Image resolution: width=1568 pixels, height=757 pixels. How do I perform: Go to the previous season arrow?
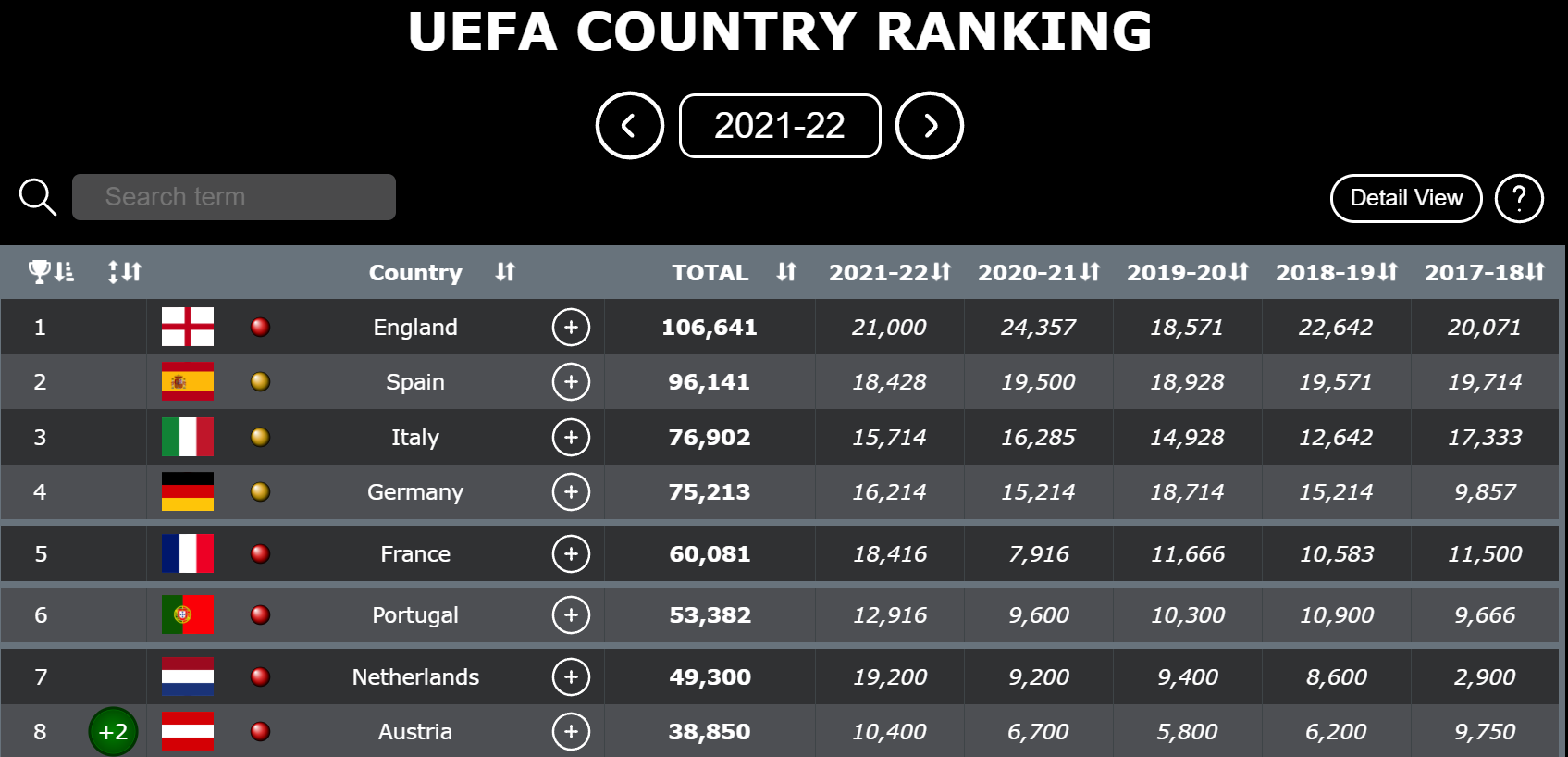[x=629, y=126]
